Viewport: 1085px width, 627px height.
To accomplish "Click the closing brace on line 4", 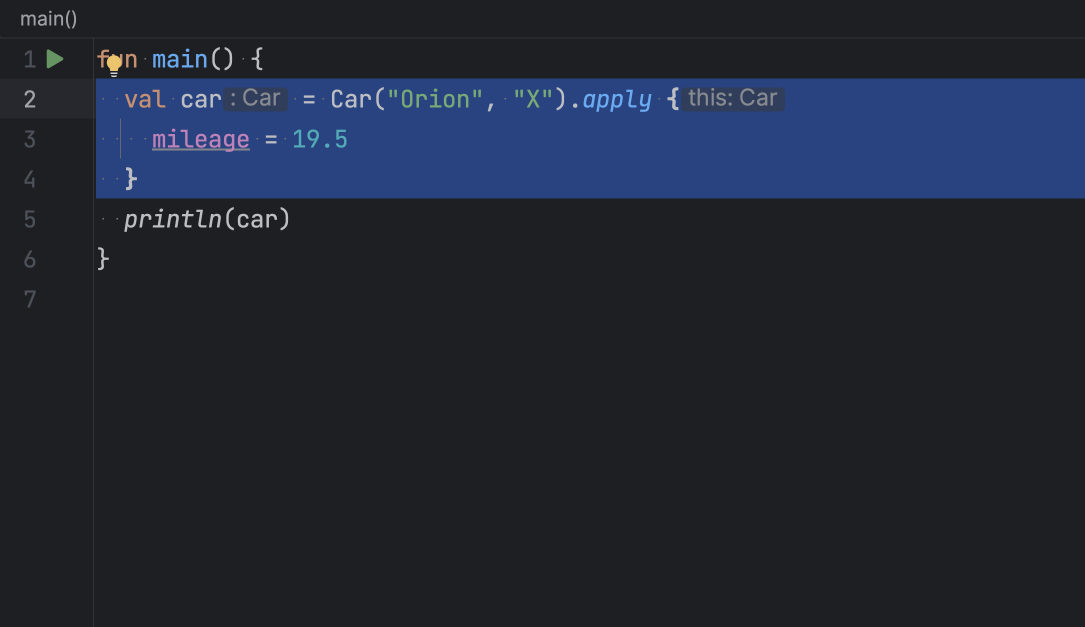I will [x=131, y=179].
